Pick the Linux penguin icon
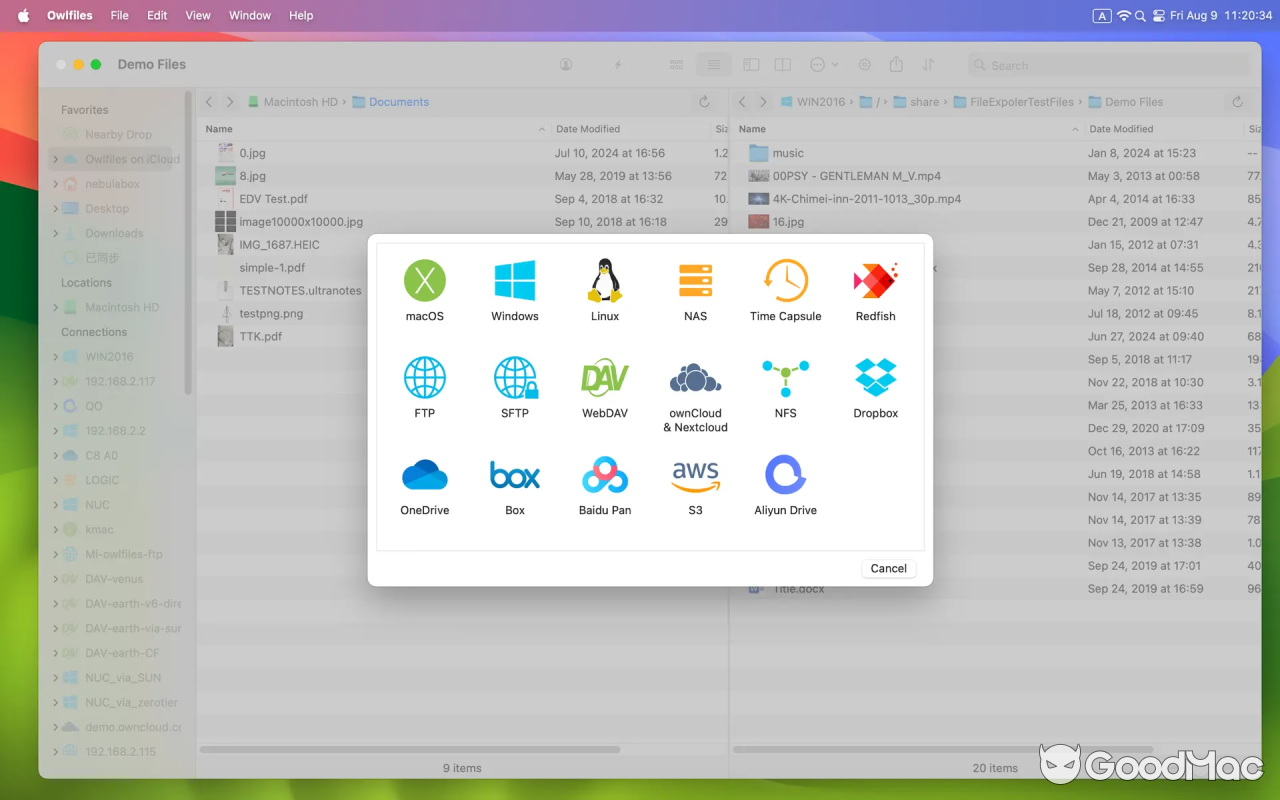The height and width of the screenshot is (800, 1280). point(604,281)
